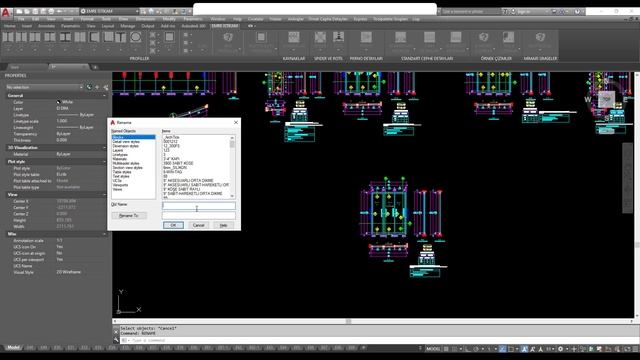Toggle ortho mode in status bar
The image size is (640, 360).
[467, 349]
